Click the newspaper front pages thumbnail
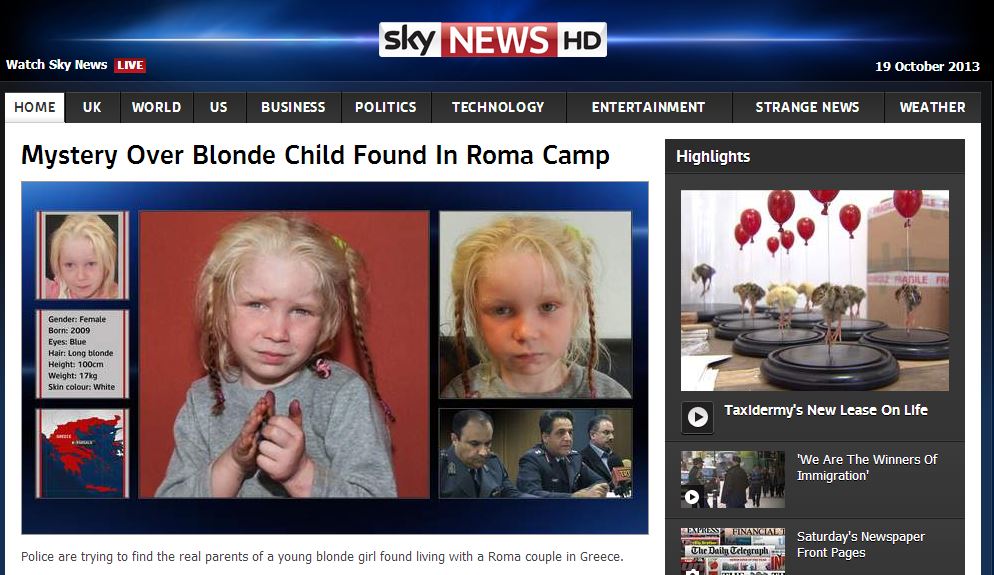Viewport: 994px width, 575px height. click(733, 552)
